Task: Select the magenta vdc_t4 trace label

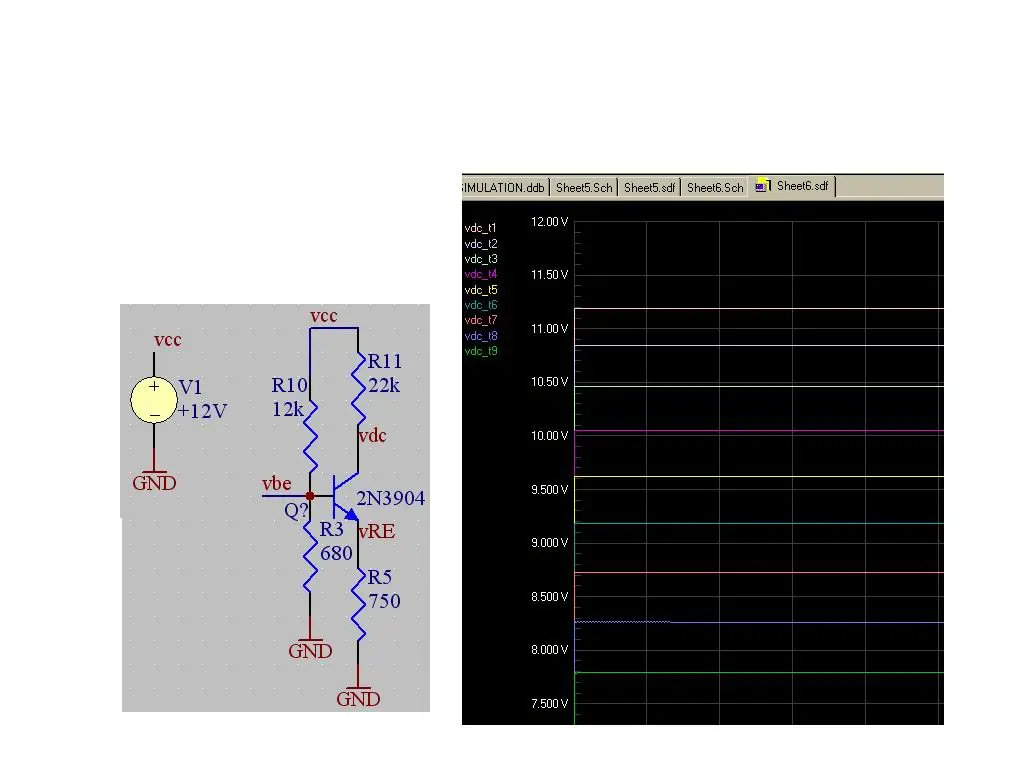Action: (481, 274)
